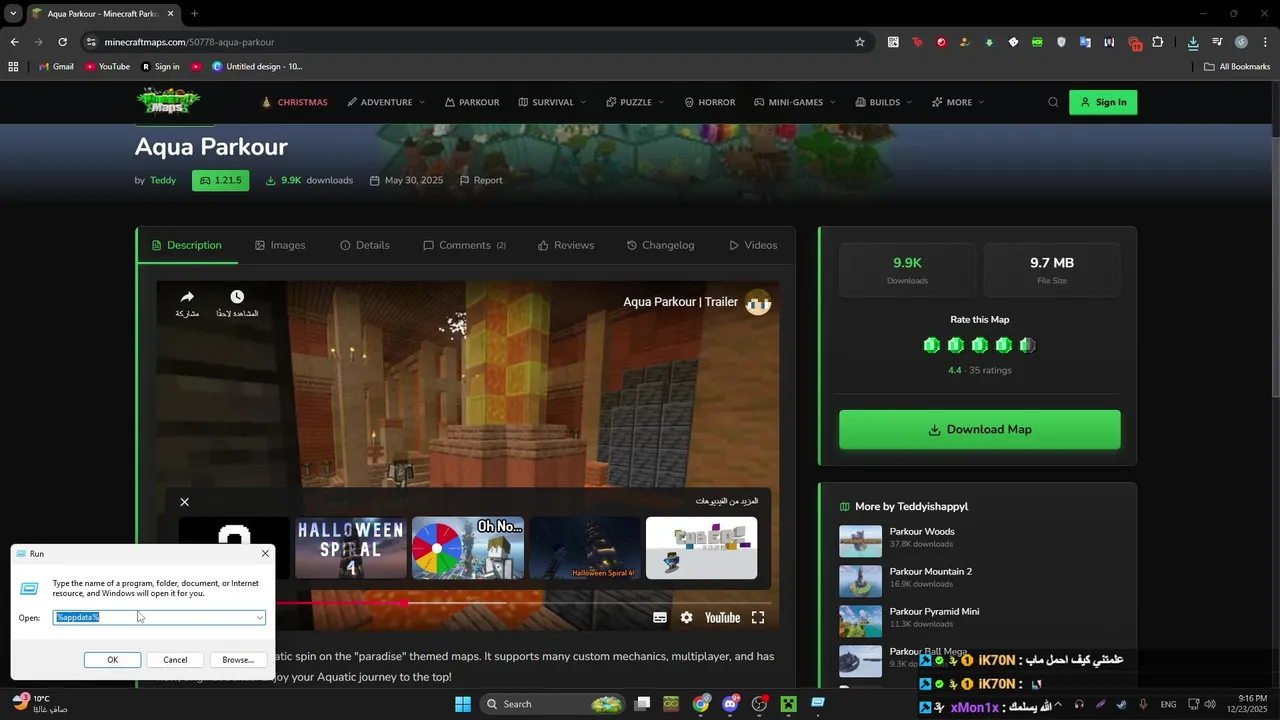This screenshot has height=720, width=1280.
Task: Expand the Puzzle menu
Action: coord(635,102)
